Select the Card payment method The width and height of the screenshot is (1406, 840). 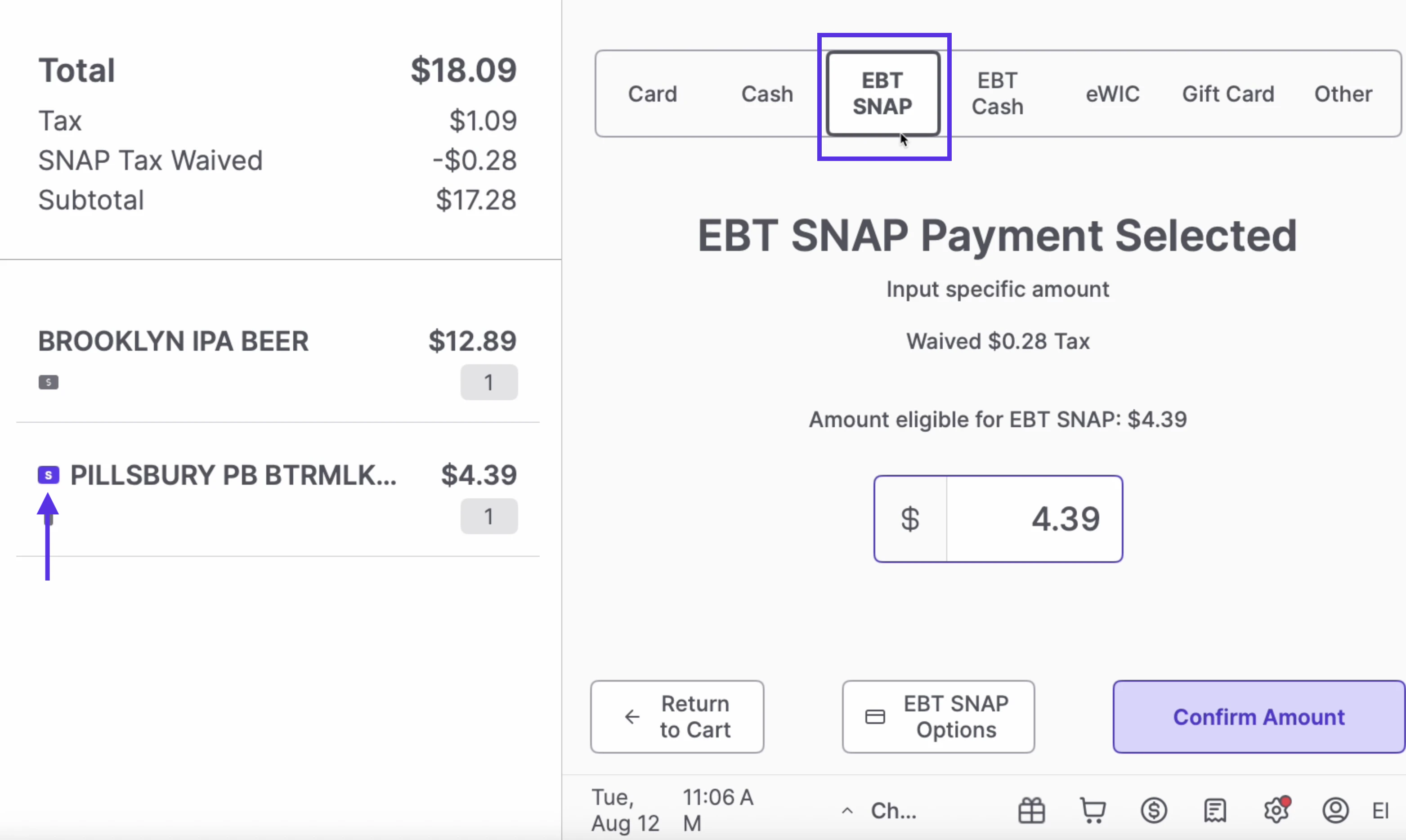(x=652, y=94)
